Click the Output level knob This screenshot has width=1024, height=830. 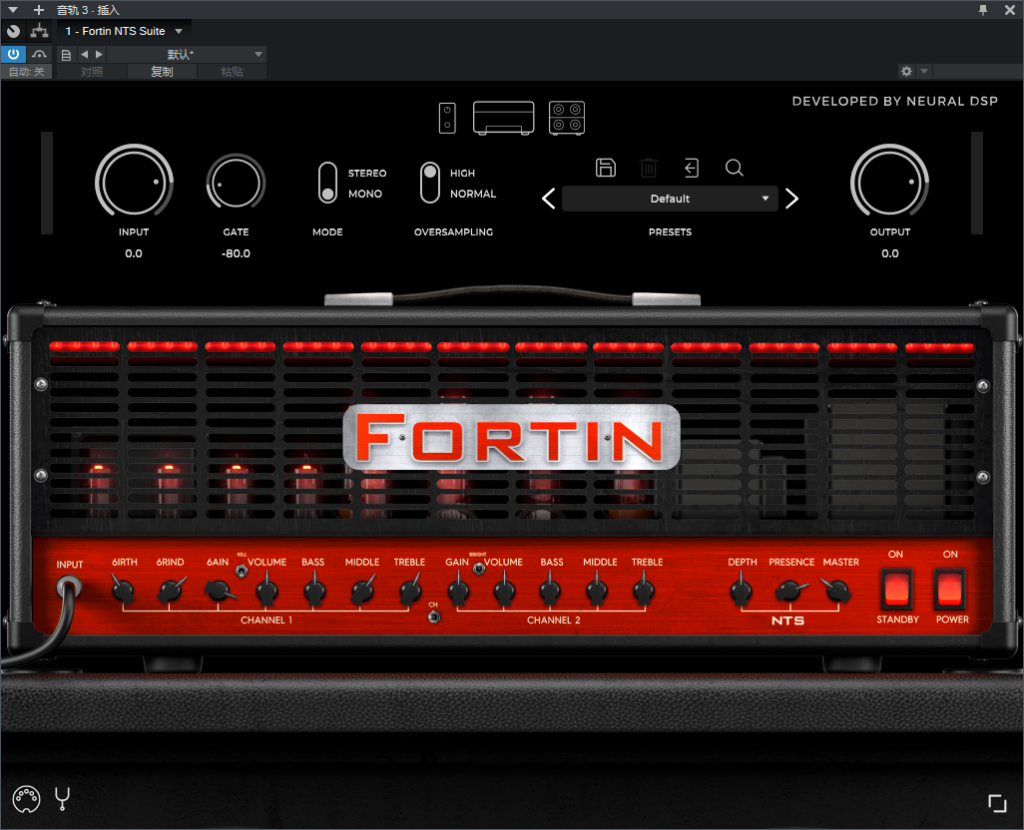(x=889, y=181)
